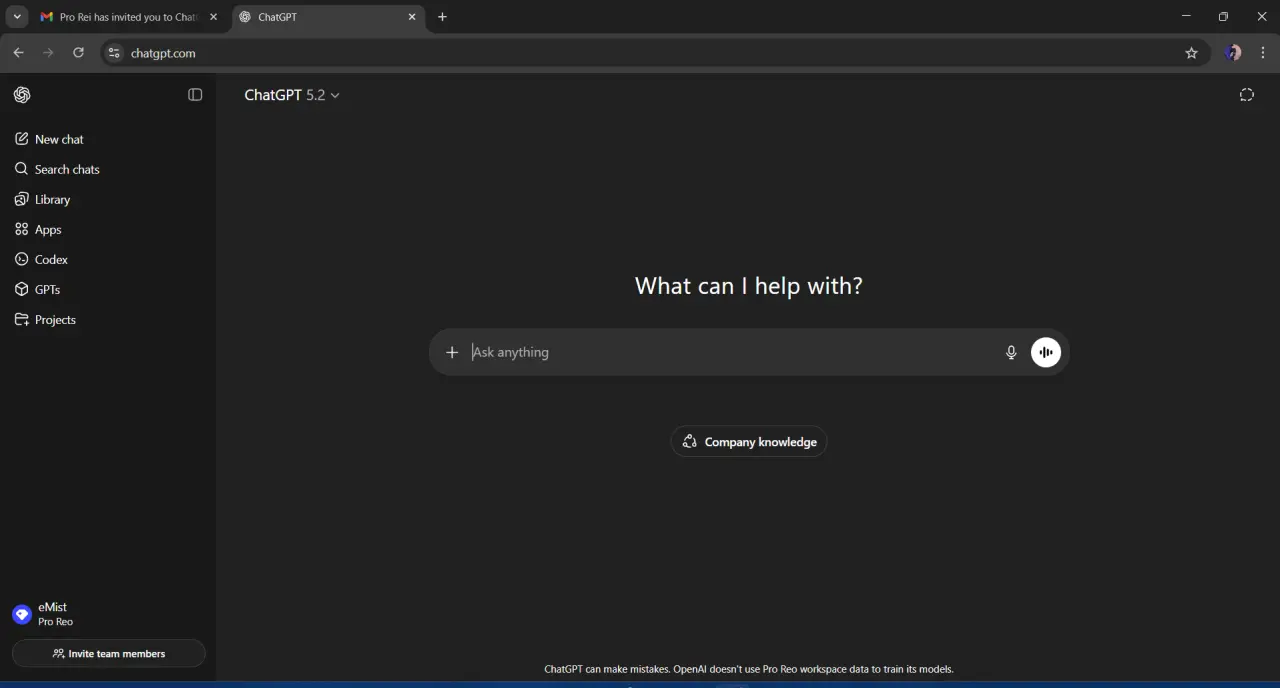This screenshot has width=1280, height=688.
Task: Click the "What can I help with?" heading
Action: [749, 286]
